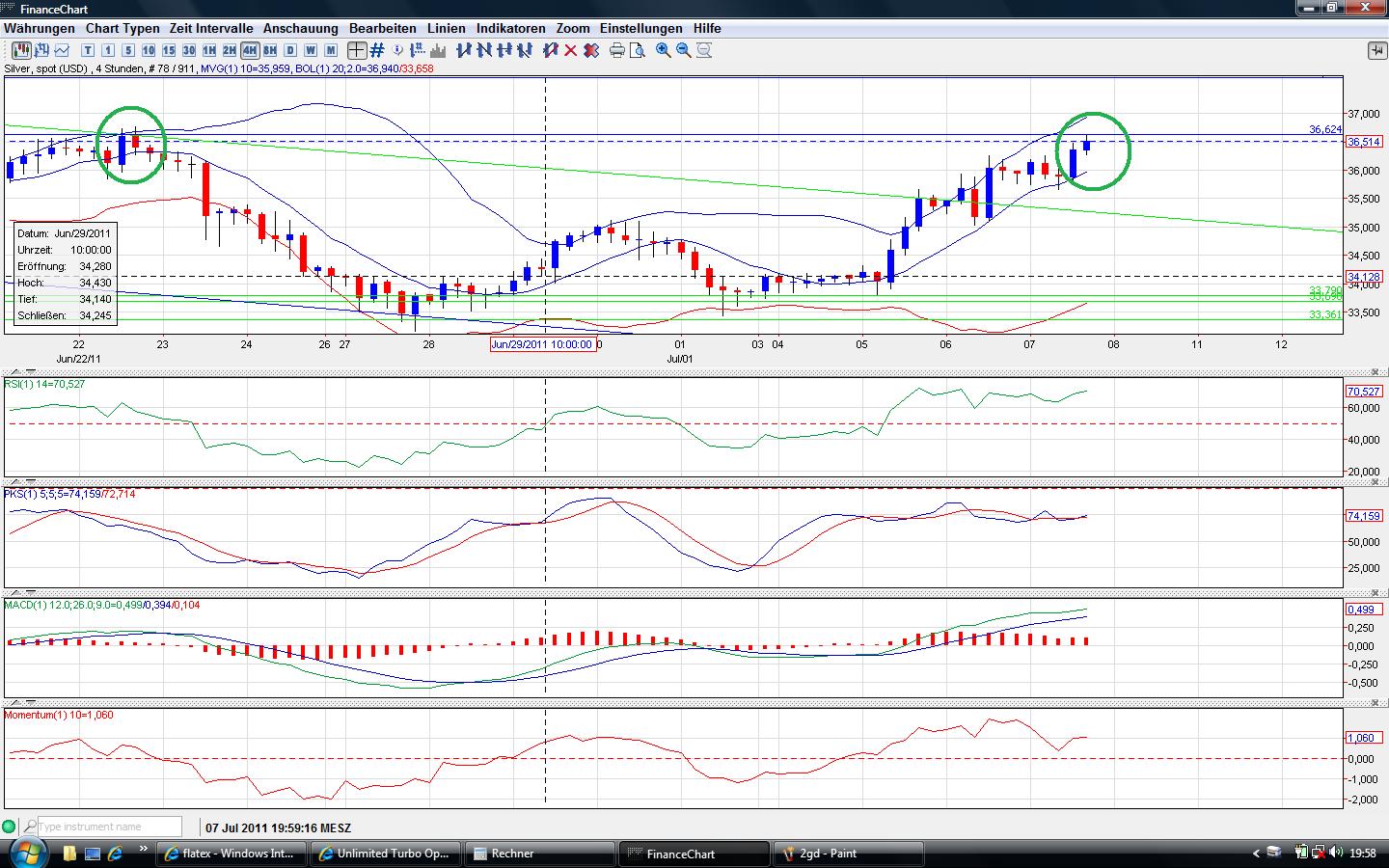The width and height of the screenshot is (1389, 868).
Task: Open the Chart Typen menu
Action: click(123, 28)
